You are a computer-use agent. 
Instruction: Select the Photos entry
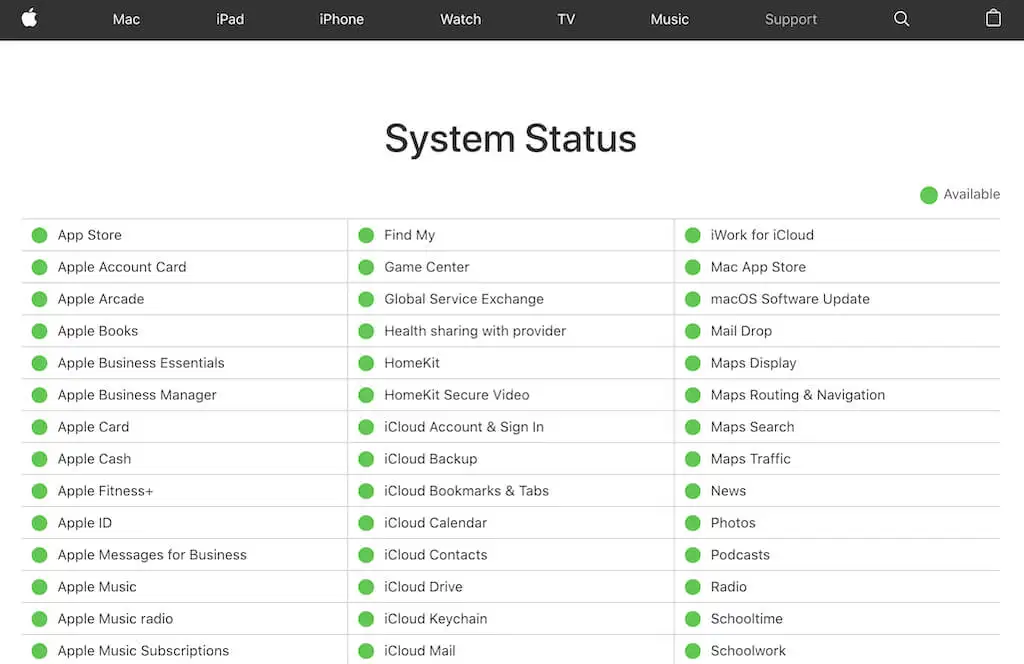point(733,523)
